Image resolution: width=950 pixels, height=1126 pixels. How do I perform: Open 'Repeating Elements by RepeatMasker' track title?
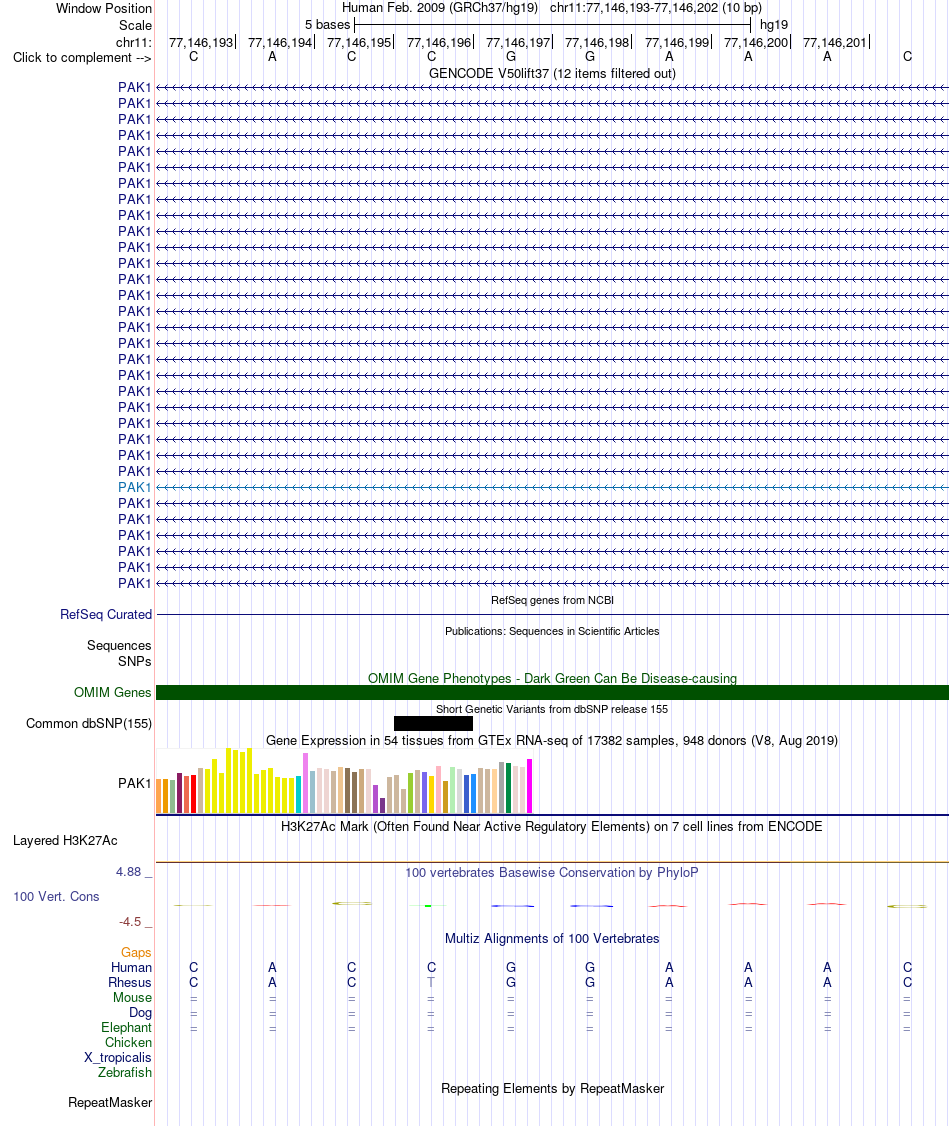[x=552, y=1089]
